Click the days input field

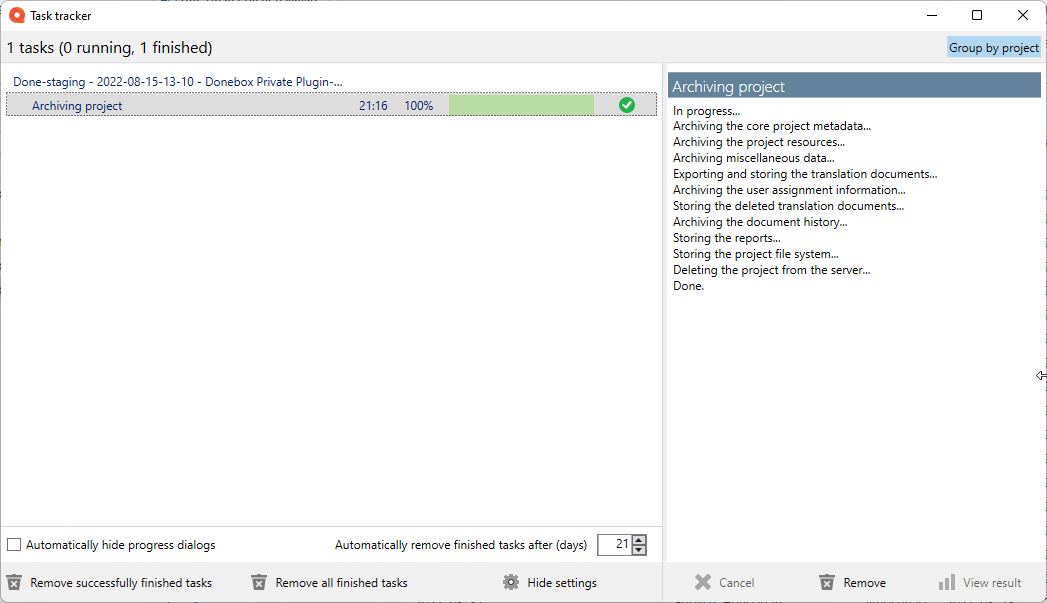[x=614, y=545]
